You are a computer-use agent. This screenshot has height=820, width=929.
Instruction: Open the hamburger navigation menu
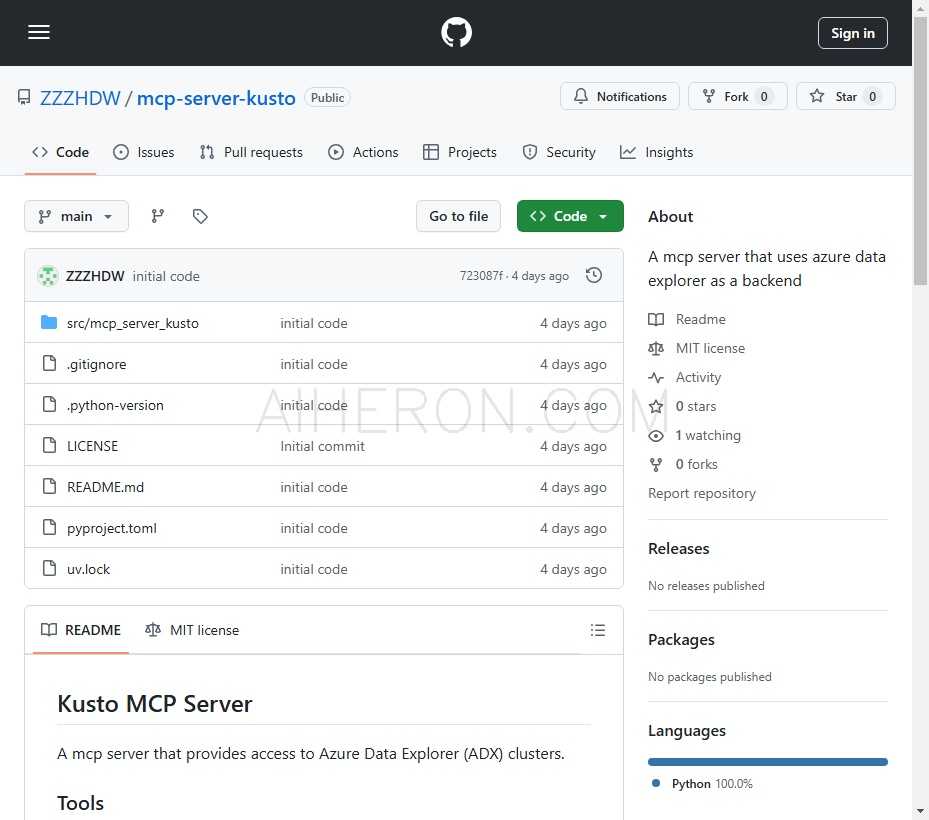[x=39, y=33]
